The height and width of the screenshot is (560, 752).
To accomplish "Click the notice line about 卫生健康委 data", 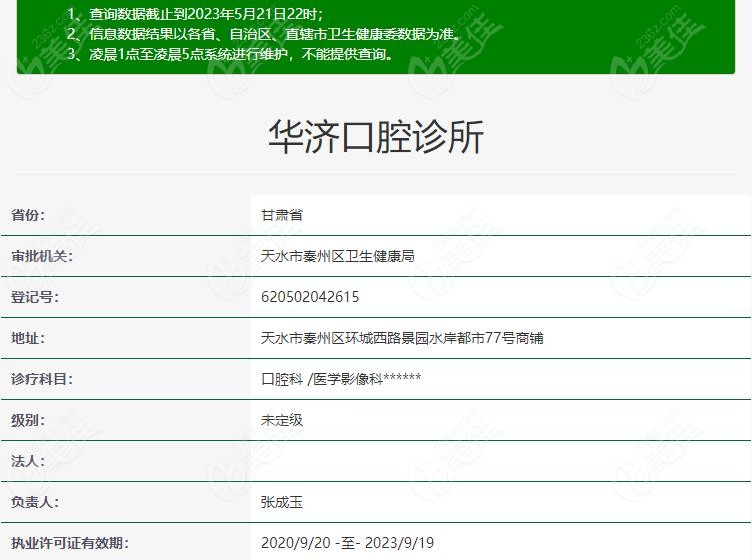I will point(264,33).
